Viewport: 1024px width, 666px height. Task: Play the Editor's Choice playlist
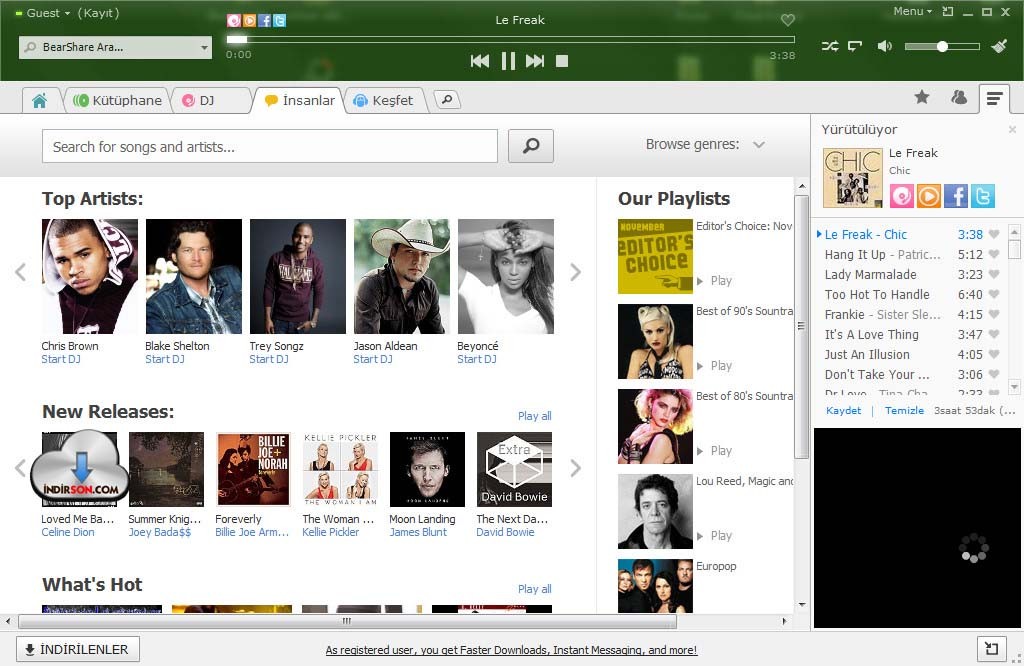tap(715, 281)
